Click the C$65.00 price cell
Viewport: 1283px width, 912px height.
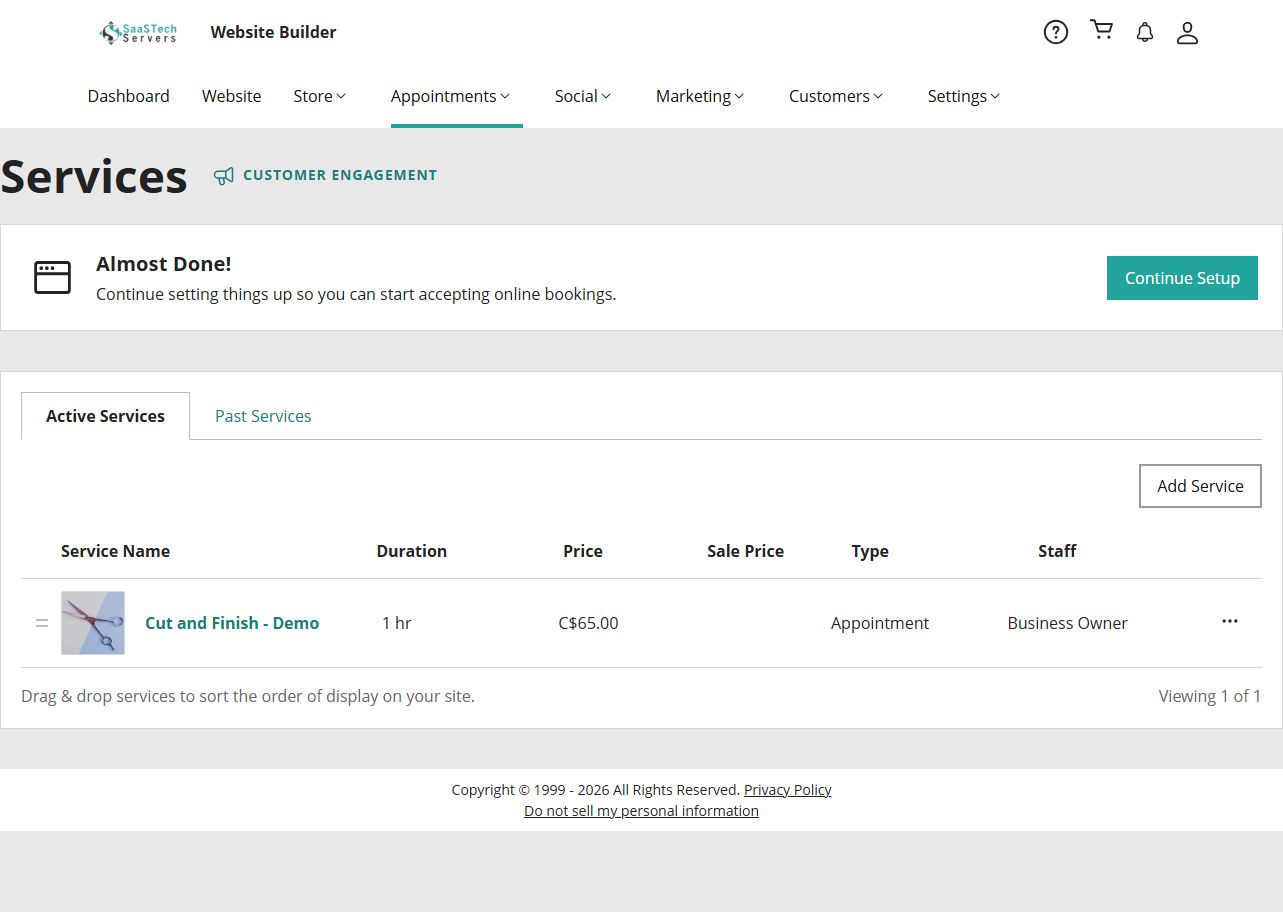[588, 623]
